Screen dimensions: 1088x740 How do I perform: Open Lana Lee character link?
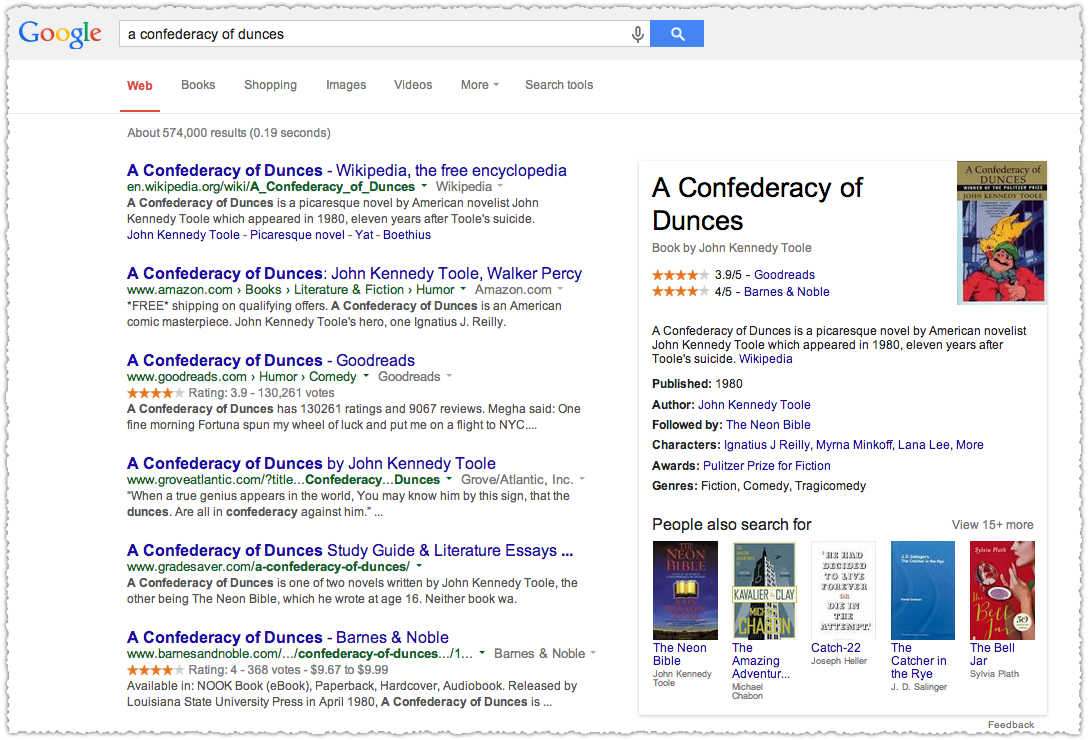click(924, 445)
